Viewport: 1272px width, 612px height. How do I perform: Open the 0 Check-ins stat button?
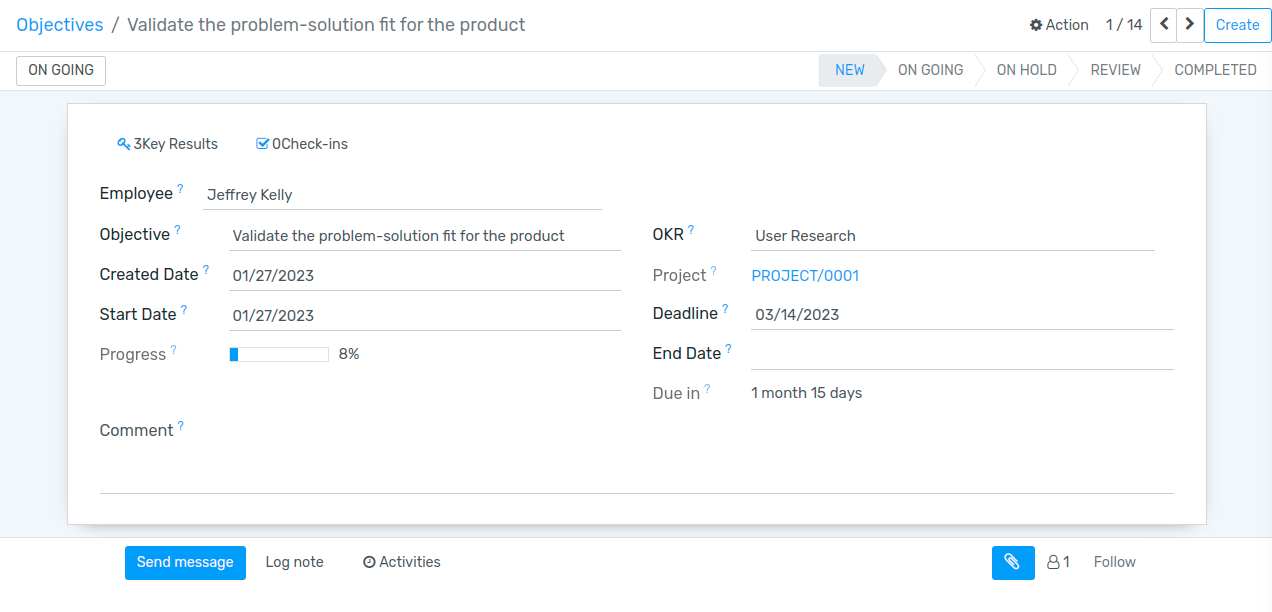302,144
